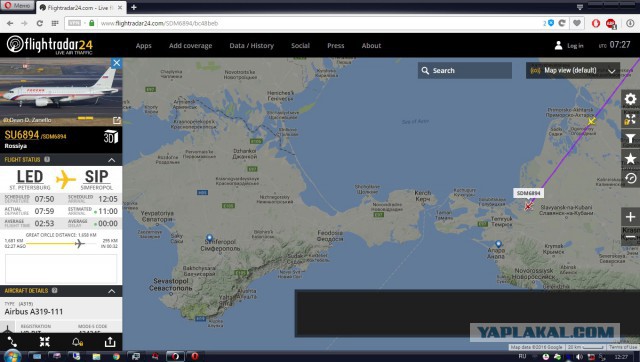Open 3D view of flight SU6894
The width and height of the screenshot is (640, 362).
[111, 137]
